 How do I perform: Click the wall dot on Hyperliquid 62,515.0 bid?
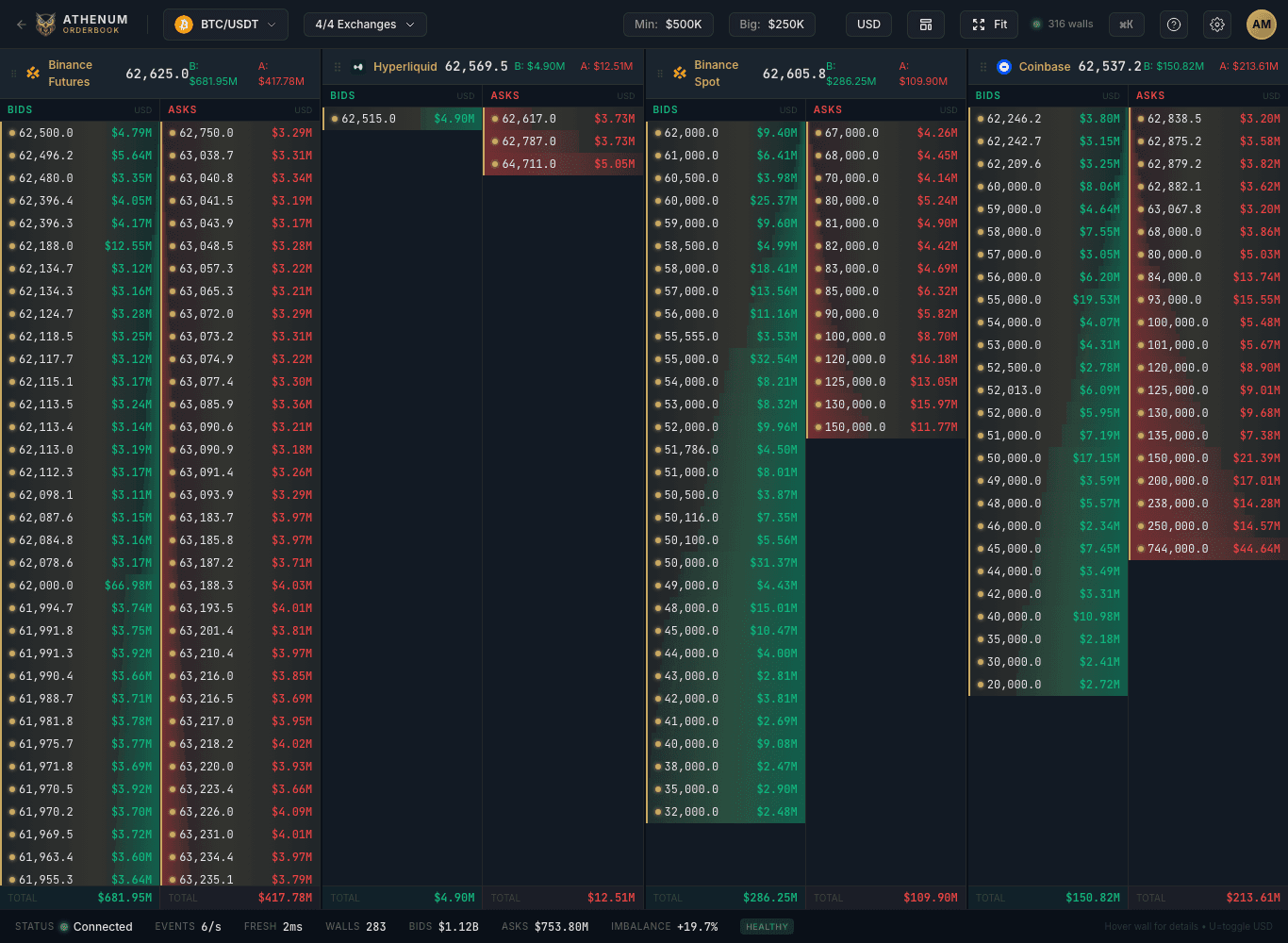(x=335, y=119)
